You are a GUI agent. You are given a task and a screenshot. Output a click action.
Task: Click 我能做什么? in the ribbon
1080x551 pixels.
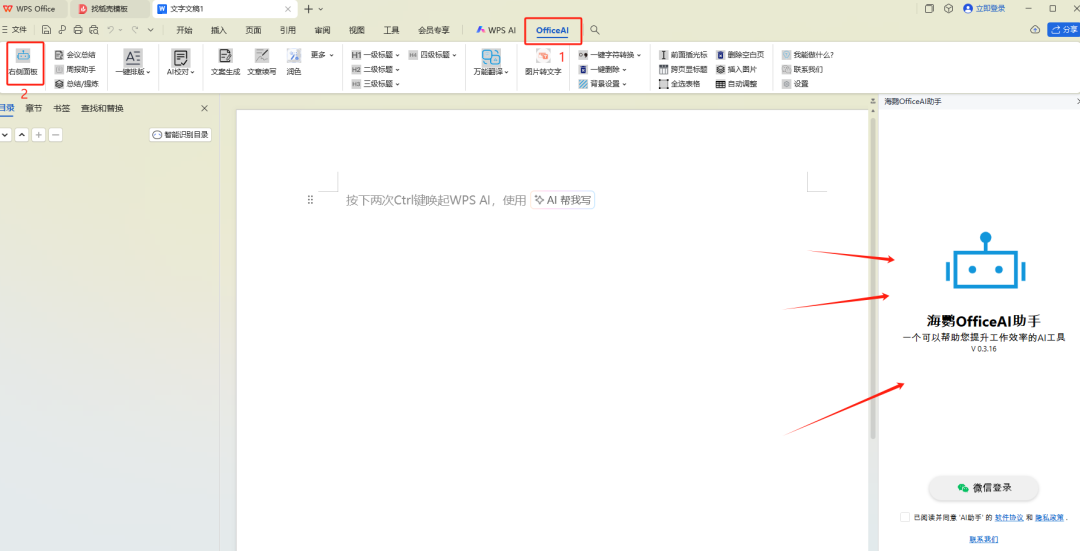[x=807, y=54]
